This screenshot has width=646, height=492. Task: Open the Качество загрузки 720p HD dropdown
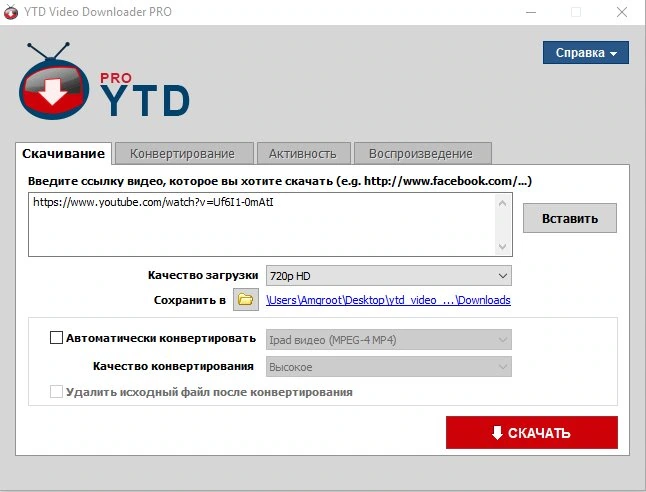pos(389,276)
